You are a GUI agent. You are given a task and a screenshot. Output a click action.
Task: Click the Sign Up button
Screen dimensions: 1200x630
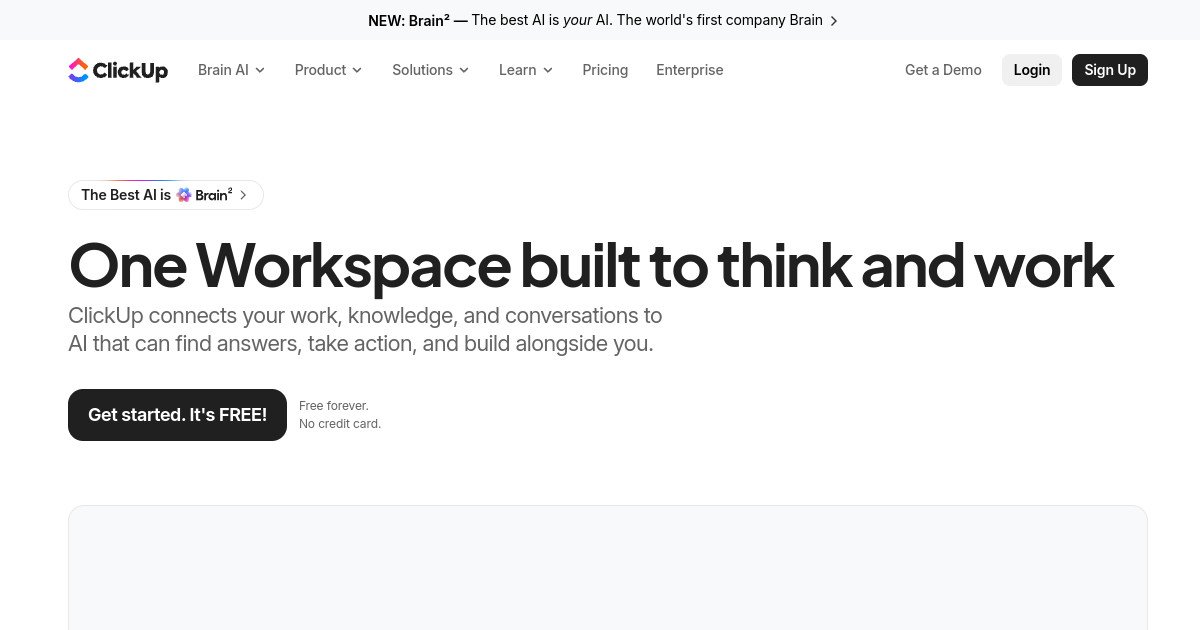[x=1110, y=70]
